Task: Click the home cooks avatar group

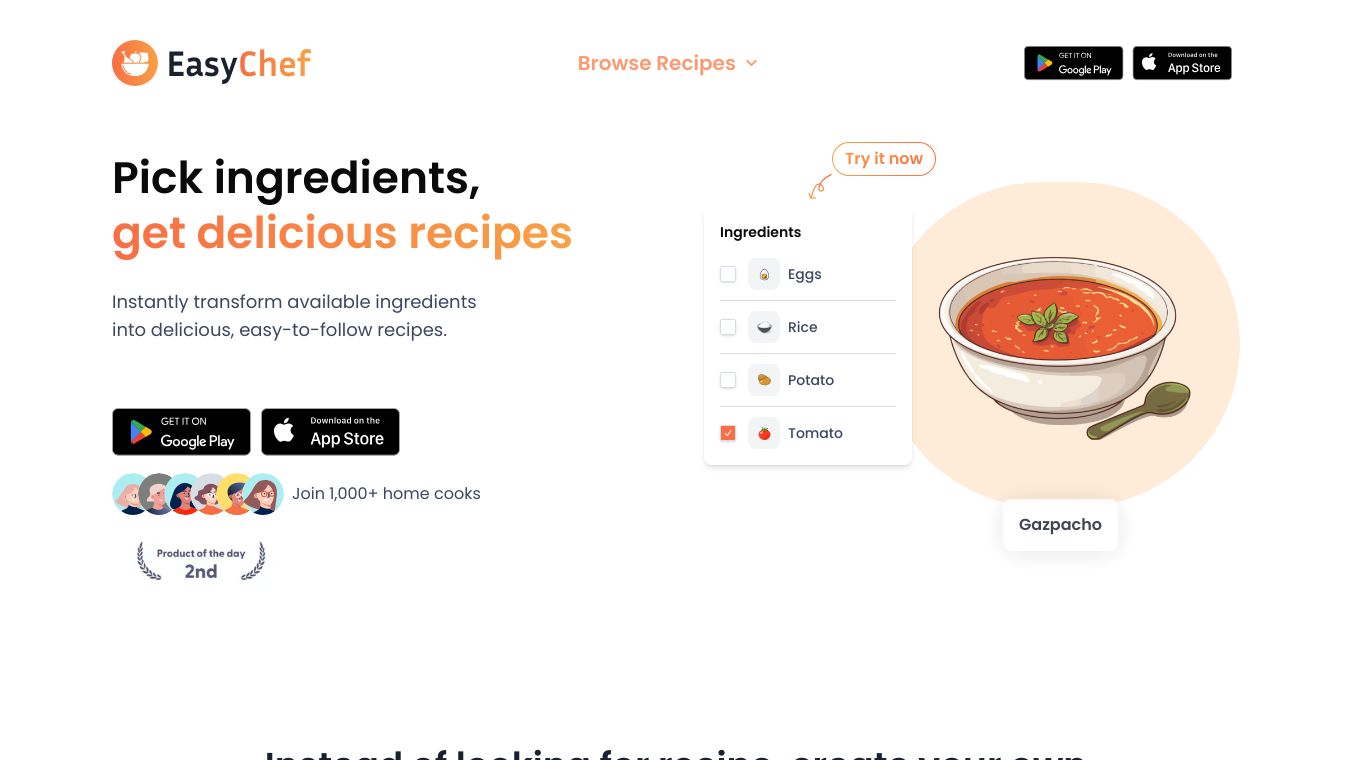Action: [198, 494]
